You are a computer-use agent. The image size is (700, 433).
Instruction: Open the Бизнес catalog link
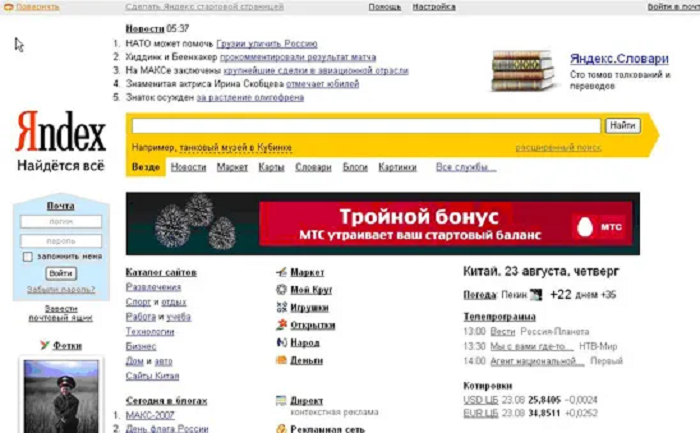click(141, 346)
